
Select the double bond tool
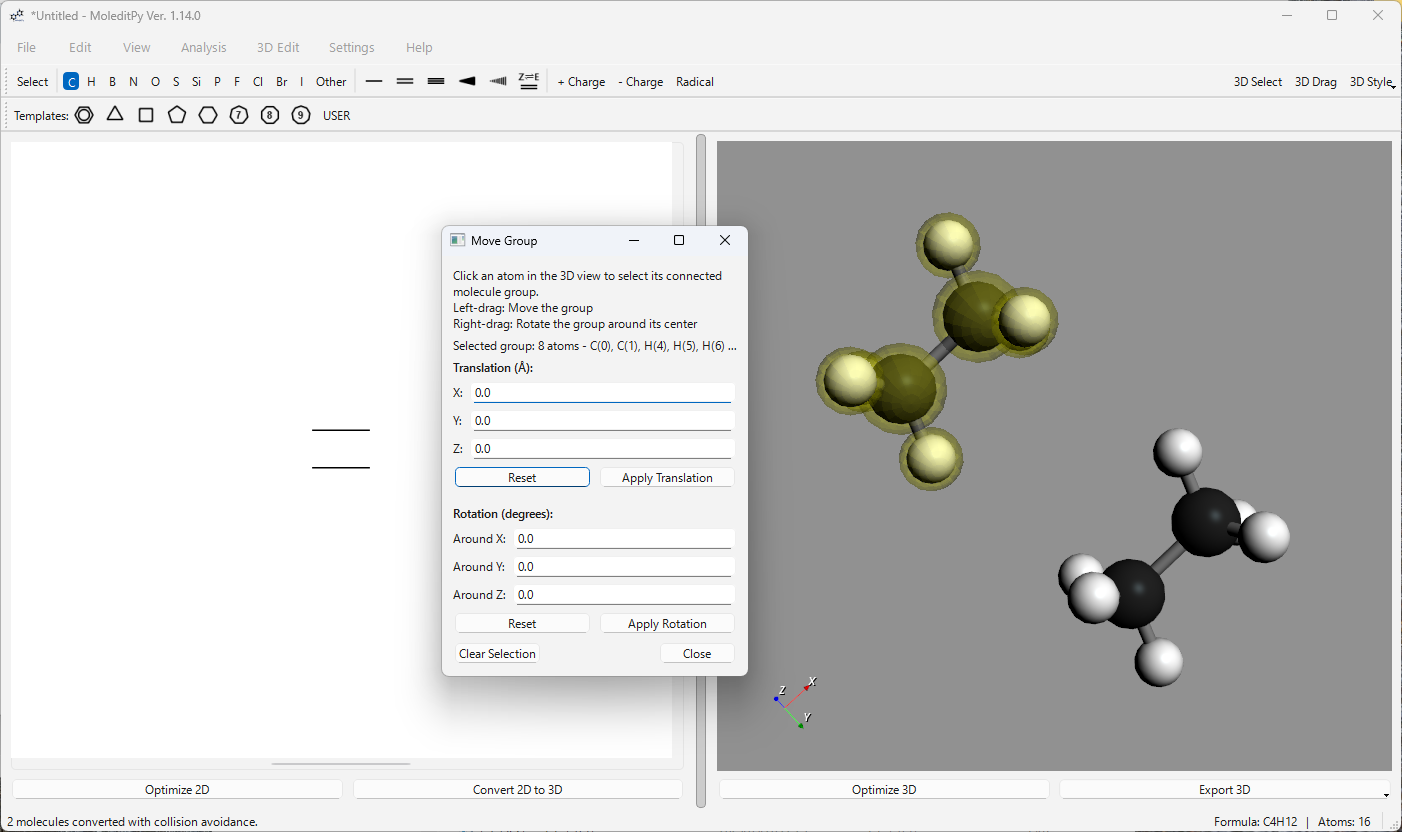tap(405, 82)
